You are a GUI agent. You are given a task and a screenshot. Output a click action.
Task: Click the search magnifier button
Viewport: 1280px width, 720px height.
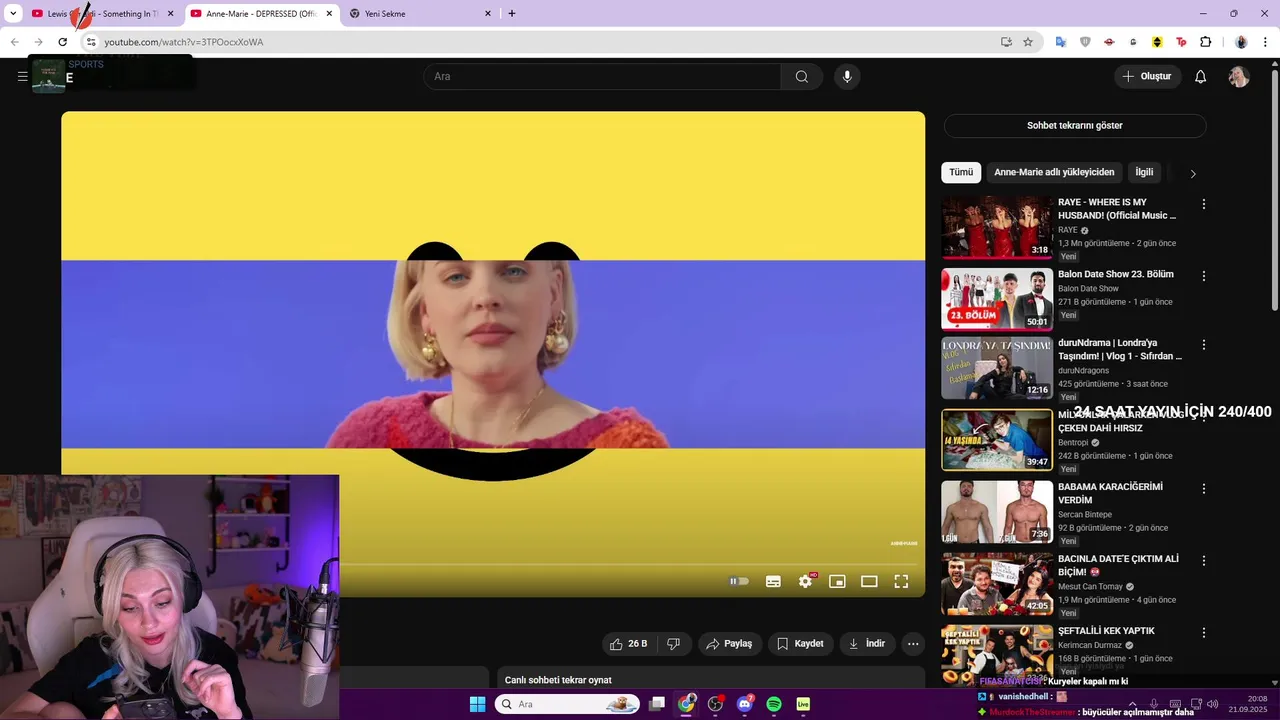802,76
